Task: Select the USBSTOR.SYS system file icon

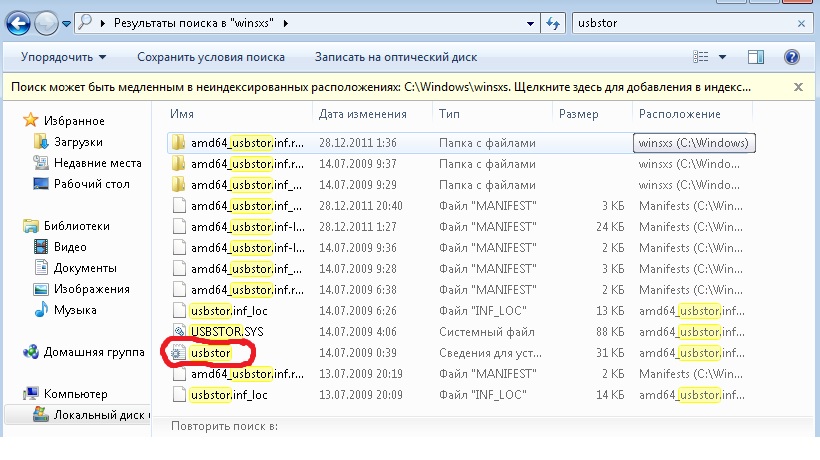Action: (179, 332)
